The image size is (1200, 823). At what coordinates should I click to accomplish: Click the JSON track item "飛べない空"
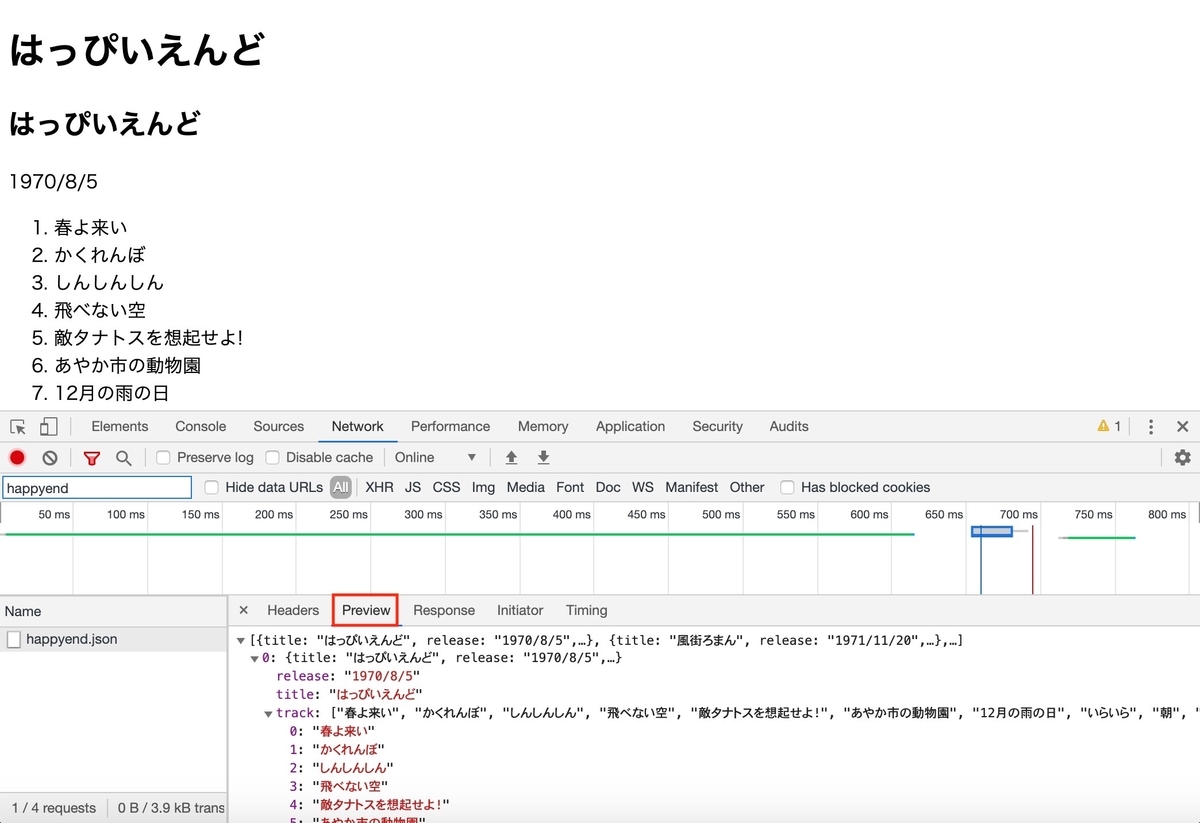(350, 786)
